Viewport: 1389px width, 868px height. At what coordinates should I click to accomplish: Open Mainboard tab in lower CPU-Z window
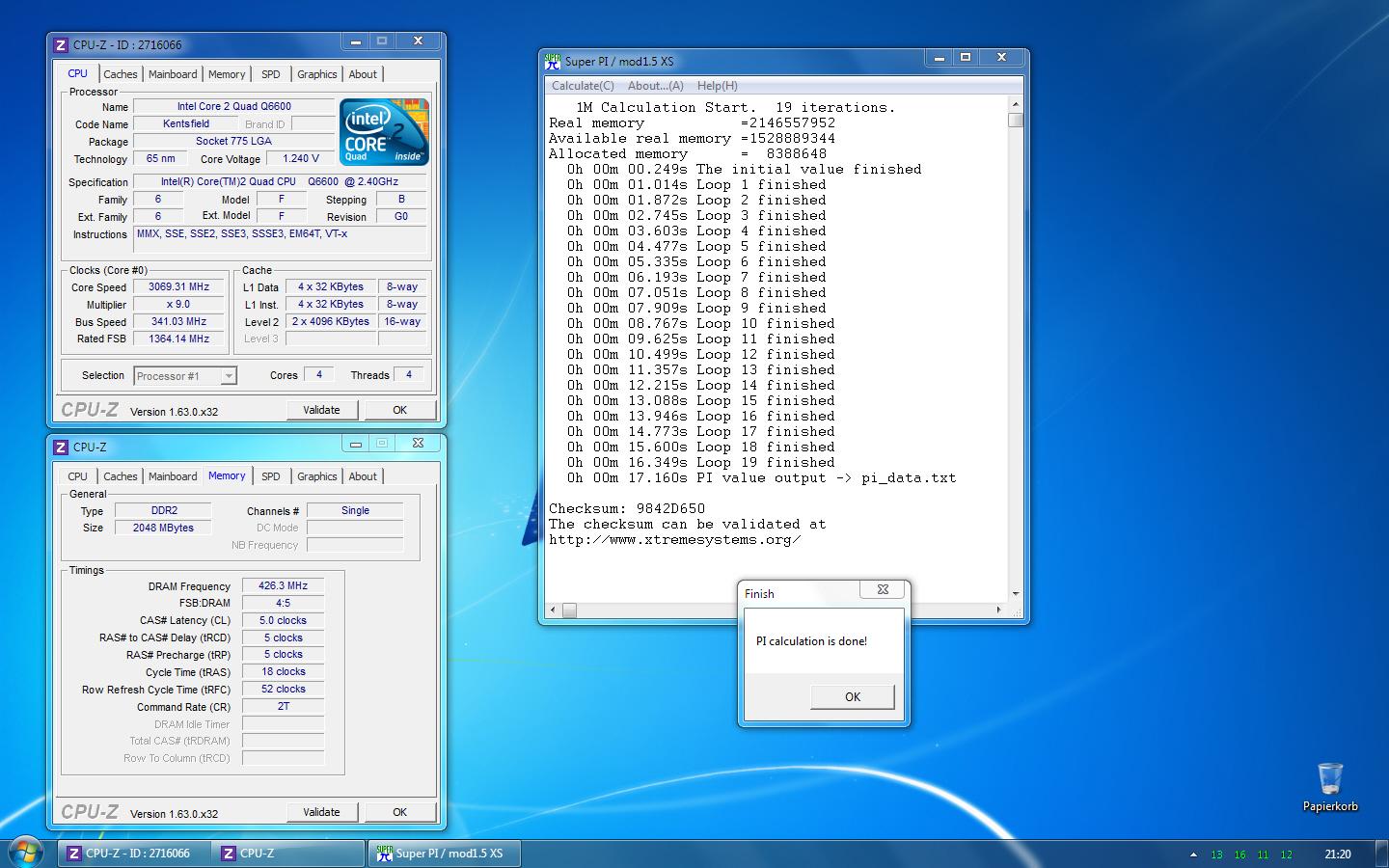point(173,476)
